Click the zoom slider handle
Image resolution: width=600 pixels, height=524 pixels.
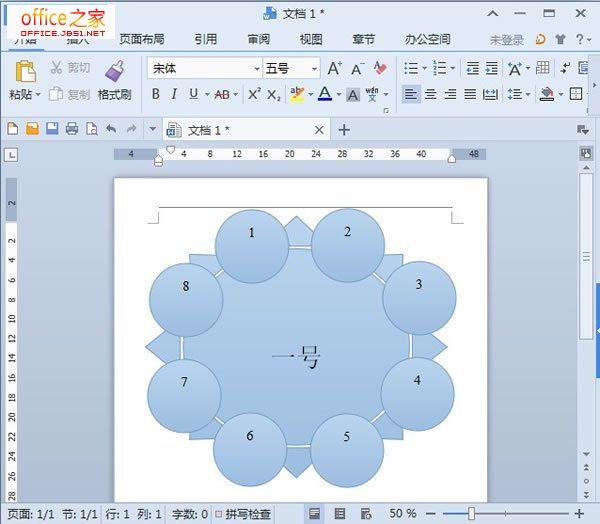coord(472,514)
